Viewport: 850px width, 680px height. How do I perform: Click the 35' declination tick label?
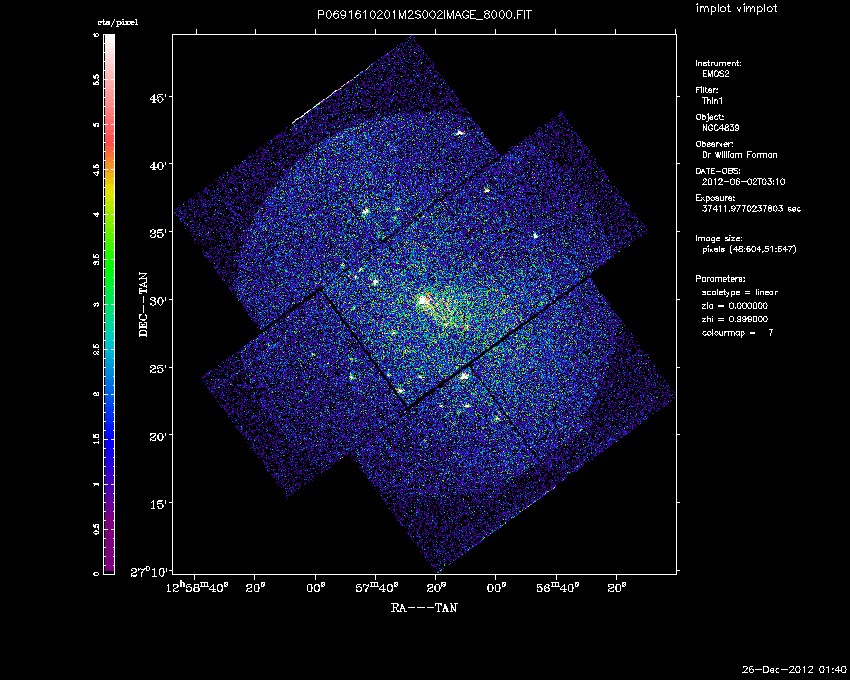tap(159, 233)
